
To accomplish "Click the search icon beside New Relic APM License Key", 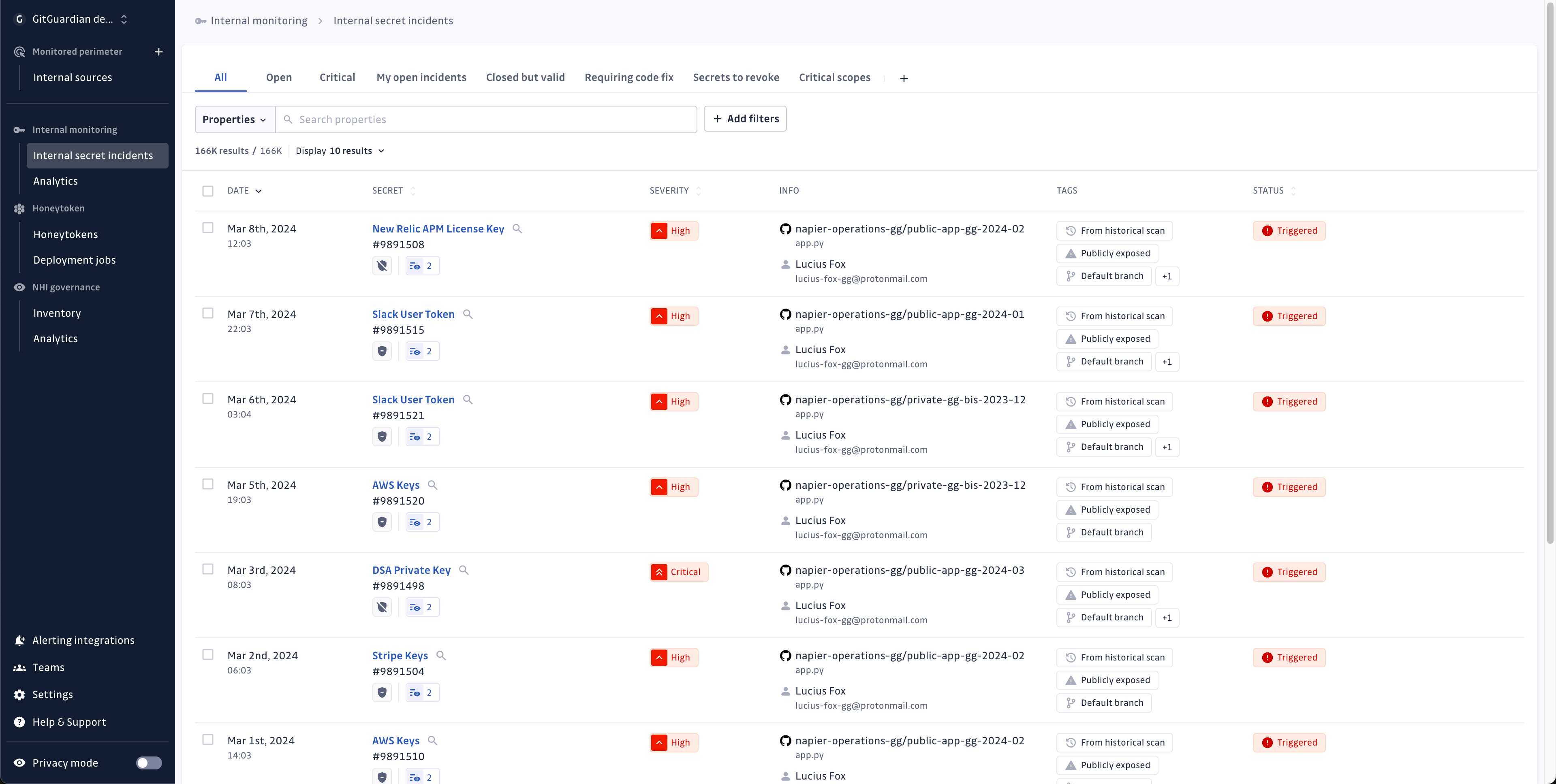I will coord(517,229).
